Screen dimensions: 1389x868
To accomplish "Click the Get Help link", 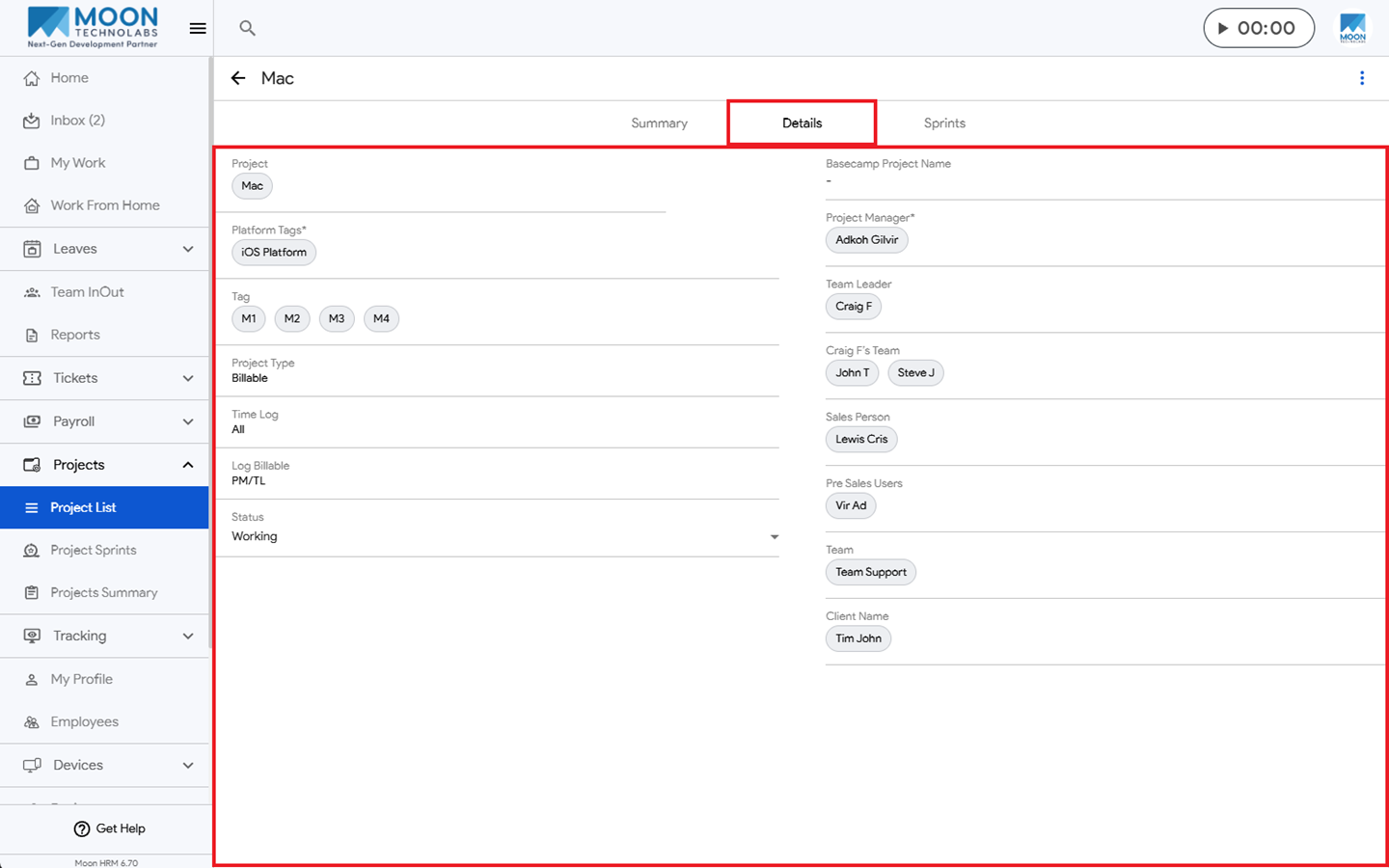I will [109, 828].
